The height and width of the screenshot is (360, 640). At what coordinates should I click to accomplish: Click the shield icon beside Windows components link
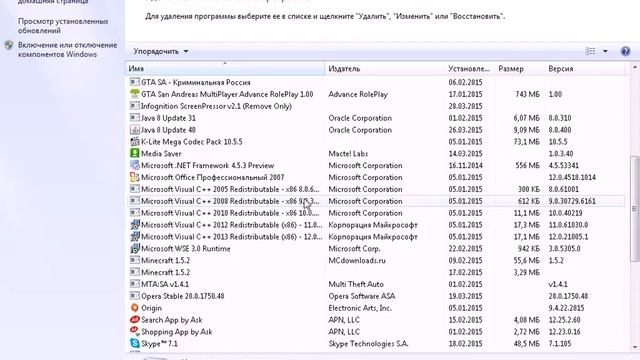[x=9, y=45]
